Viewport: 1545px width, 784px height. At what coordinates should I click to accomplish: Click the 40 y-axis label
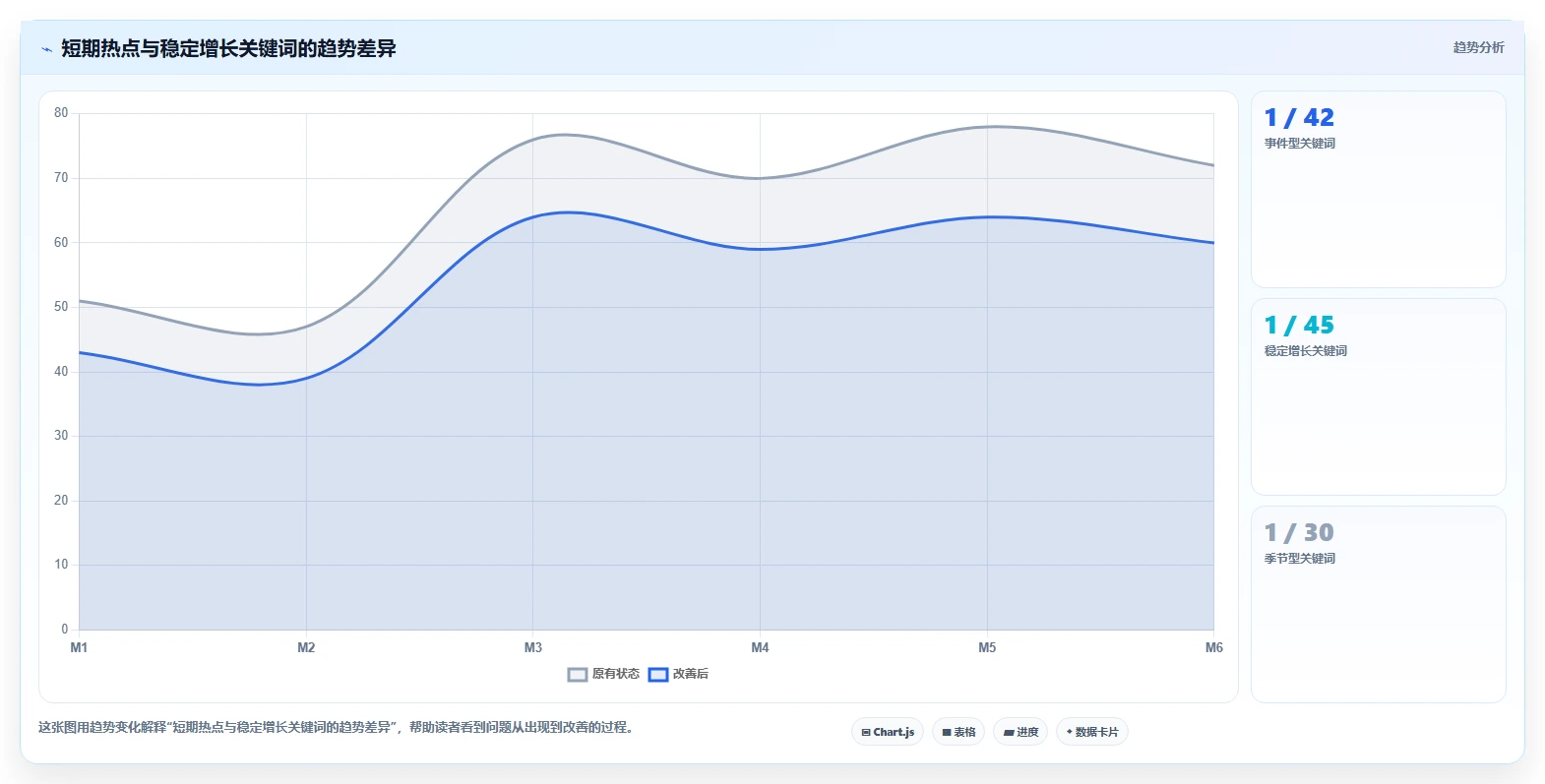(61, 372)
